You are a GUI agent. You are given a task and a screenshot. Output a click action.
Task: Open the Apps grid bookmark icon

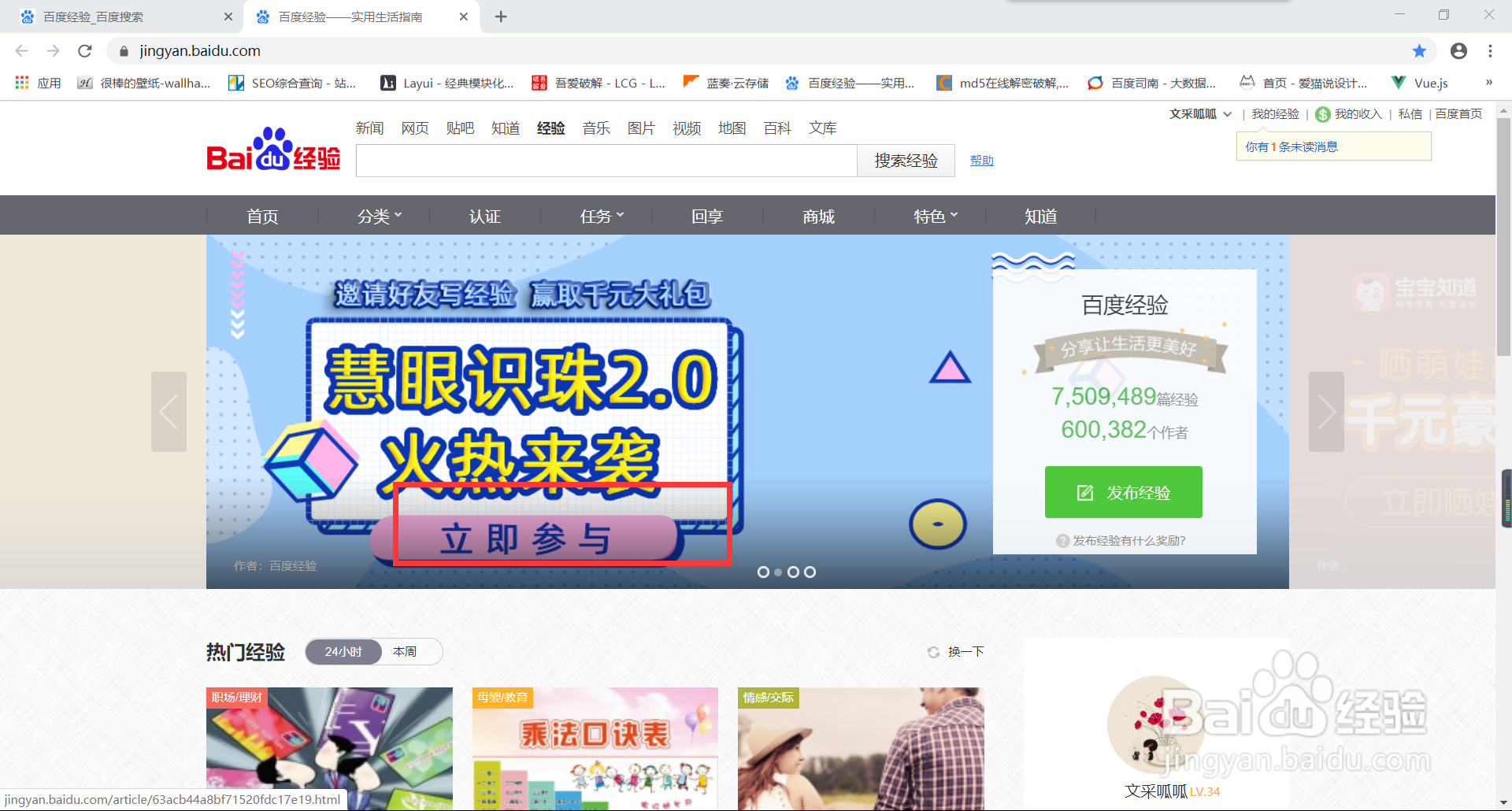(x=22, y=83)
